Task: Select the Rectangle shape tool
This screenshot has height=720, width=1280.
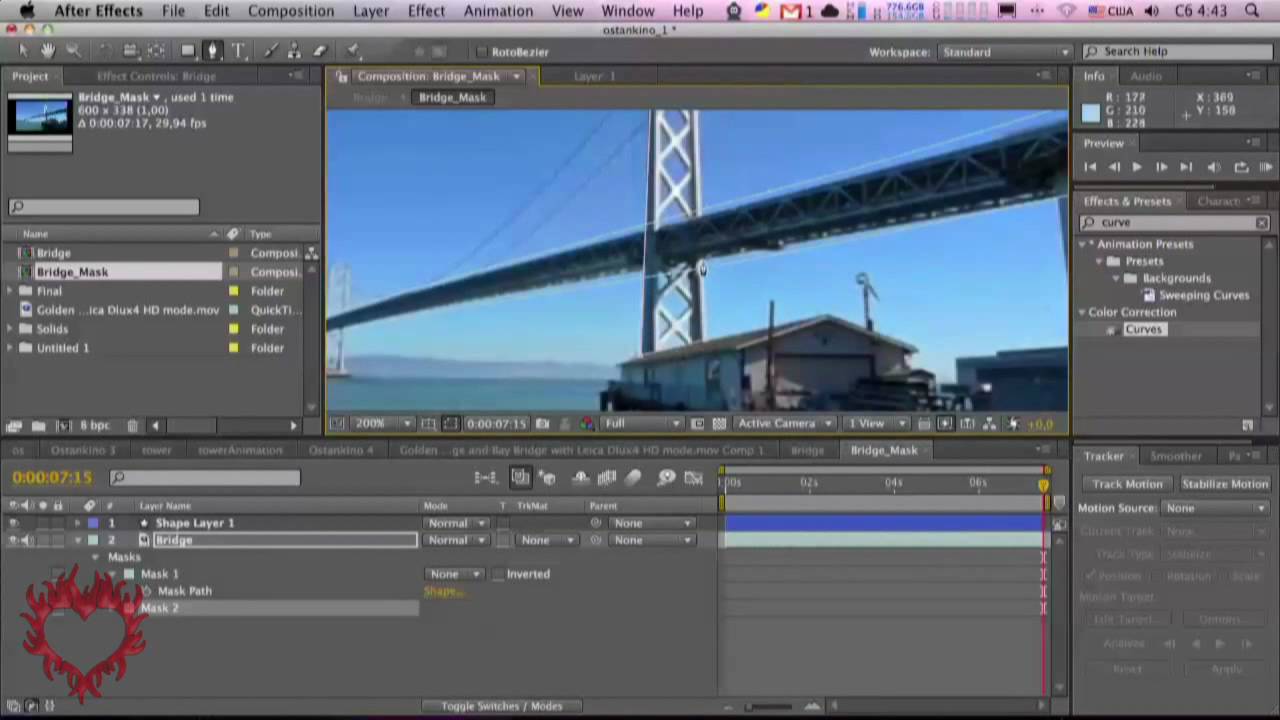Action: 187,51
